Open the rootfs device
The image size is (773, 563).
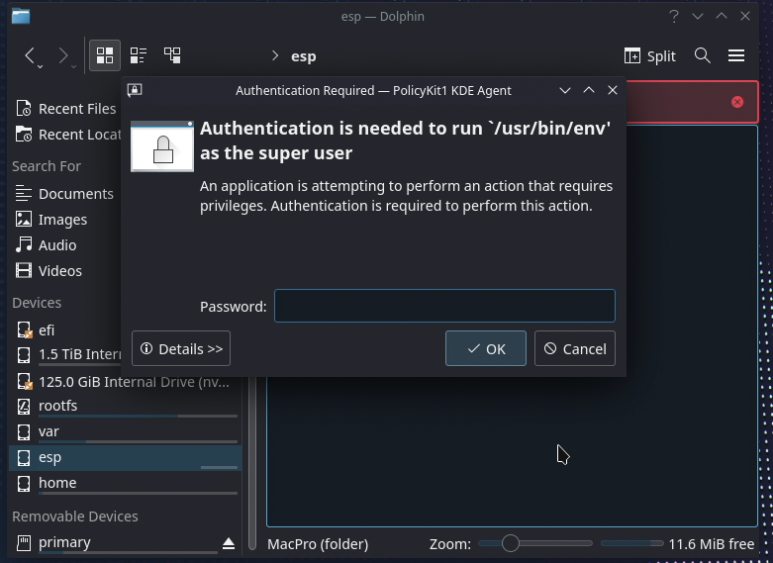point(125,406)
